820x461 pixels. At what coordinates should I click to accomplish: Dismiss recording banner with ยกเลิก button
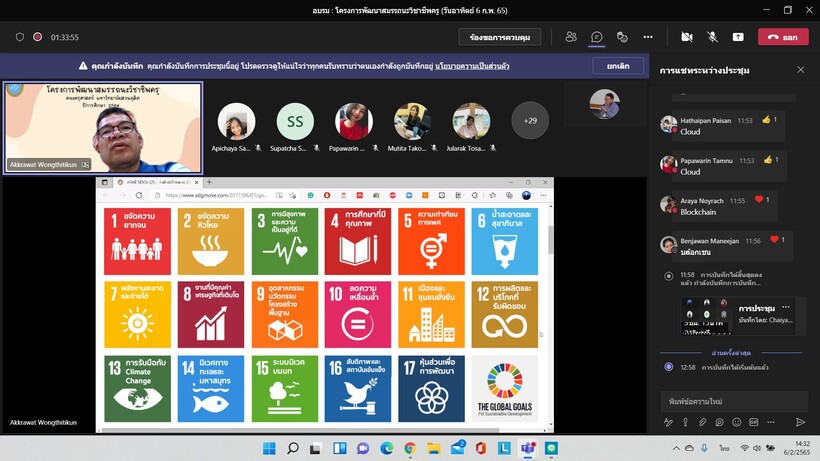(x=618, y=66)
